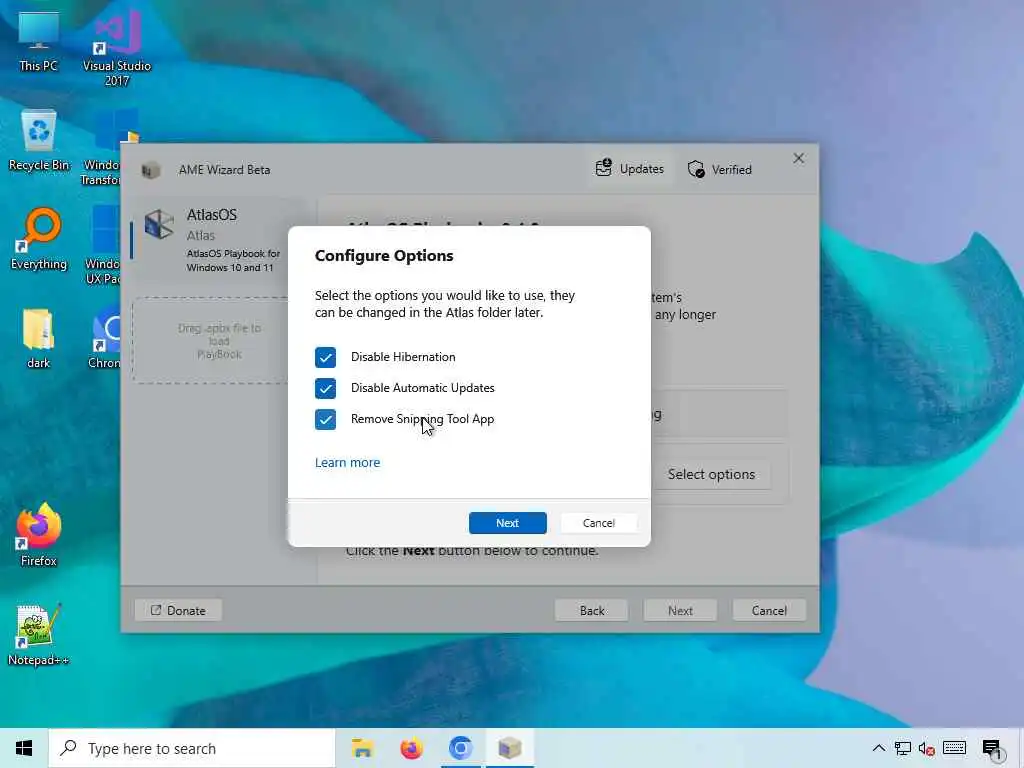Open Firefox from the taskbar
1024x768 pixels.
click(411, 748)
